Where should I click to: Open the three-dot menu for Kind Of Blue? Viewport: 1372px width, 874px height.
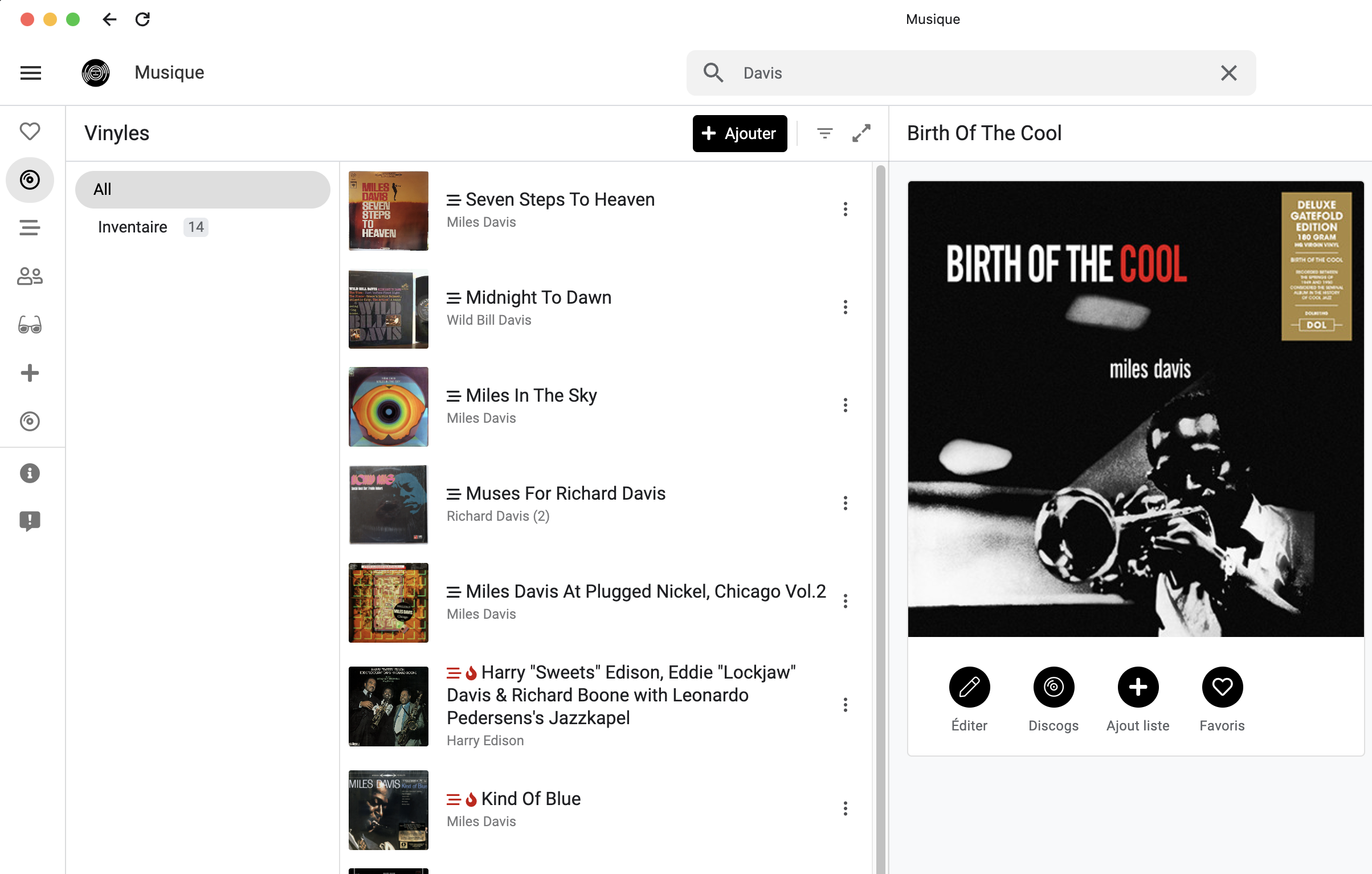[846, 808]
